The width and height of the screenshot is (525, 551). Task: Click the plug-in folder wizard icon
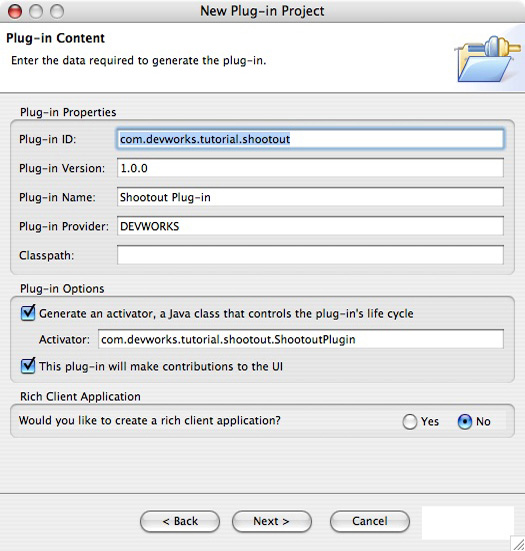[x=488, y=59]
